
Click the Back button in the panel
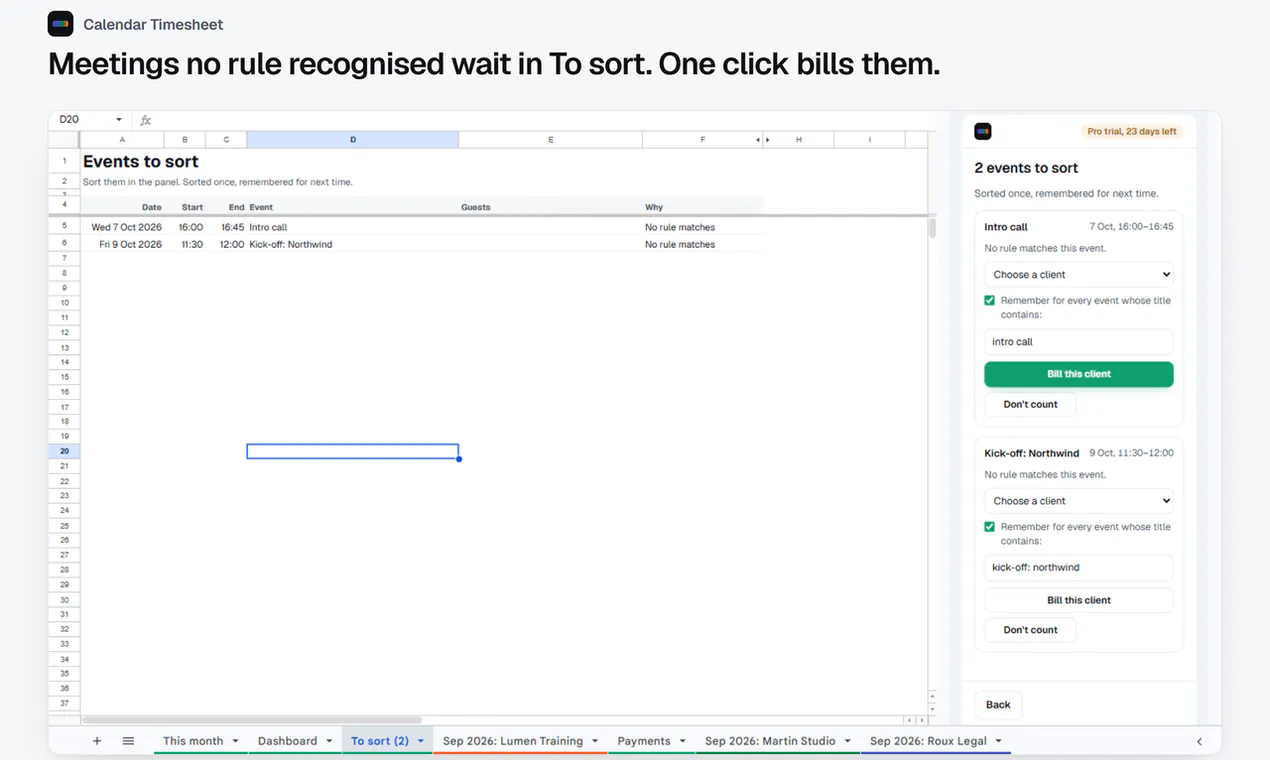(998, 705)
